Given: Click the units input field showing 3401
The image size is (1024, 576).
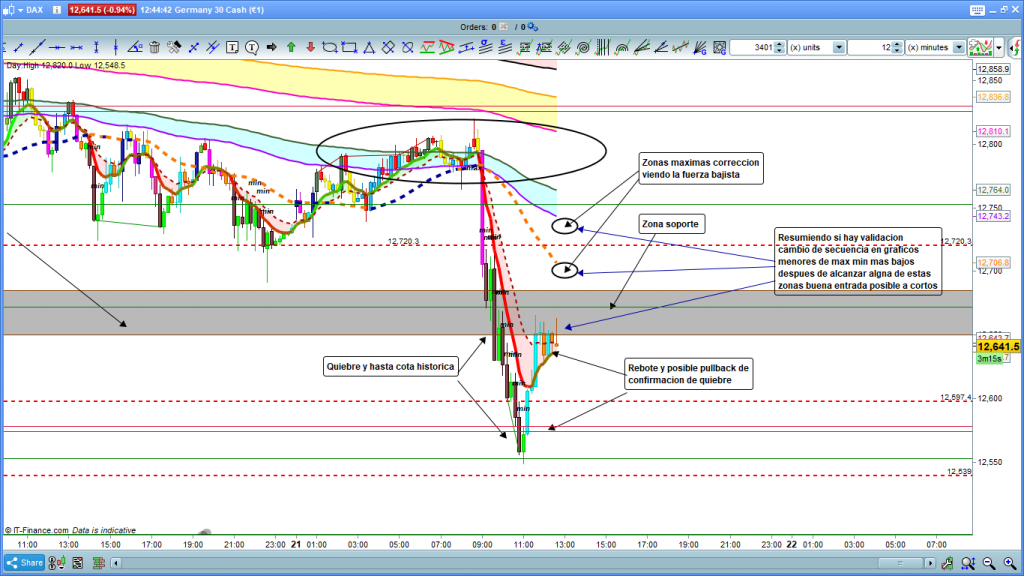Looking at the screenshot, I should coord(752,47).
